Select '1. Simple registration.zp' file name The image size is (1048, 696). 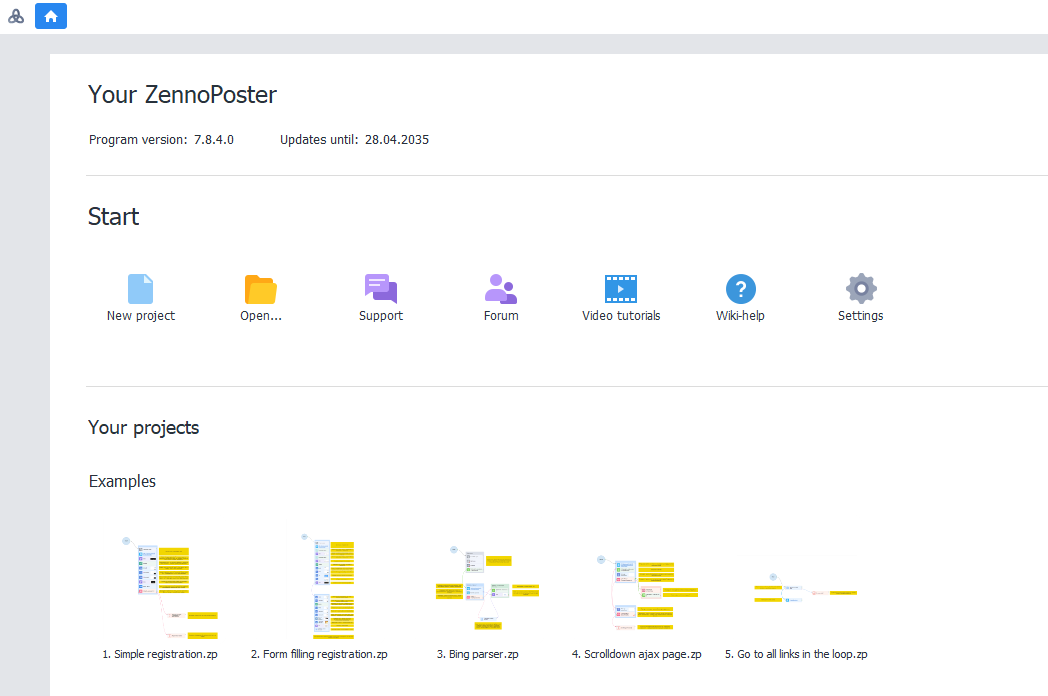[x=160, y=654]
